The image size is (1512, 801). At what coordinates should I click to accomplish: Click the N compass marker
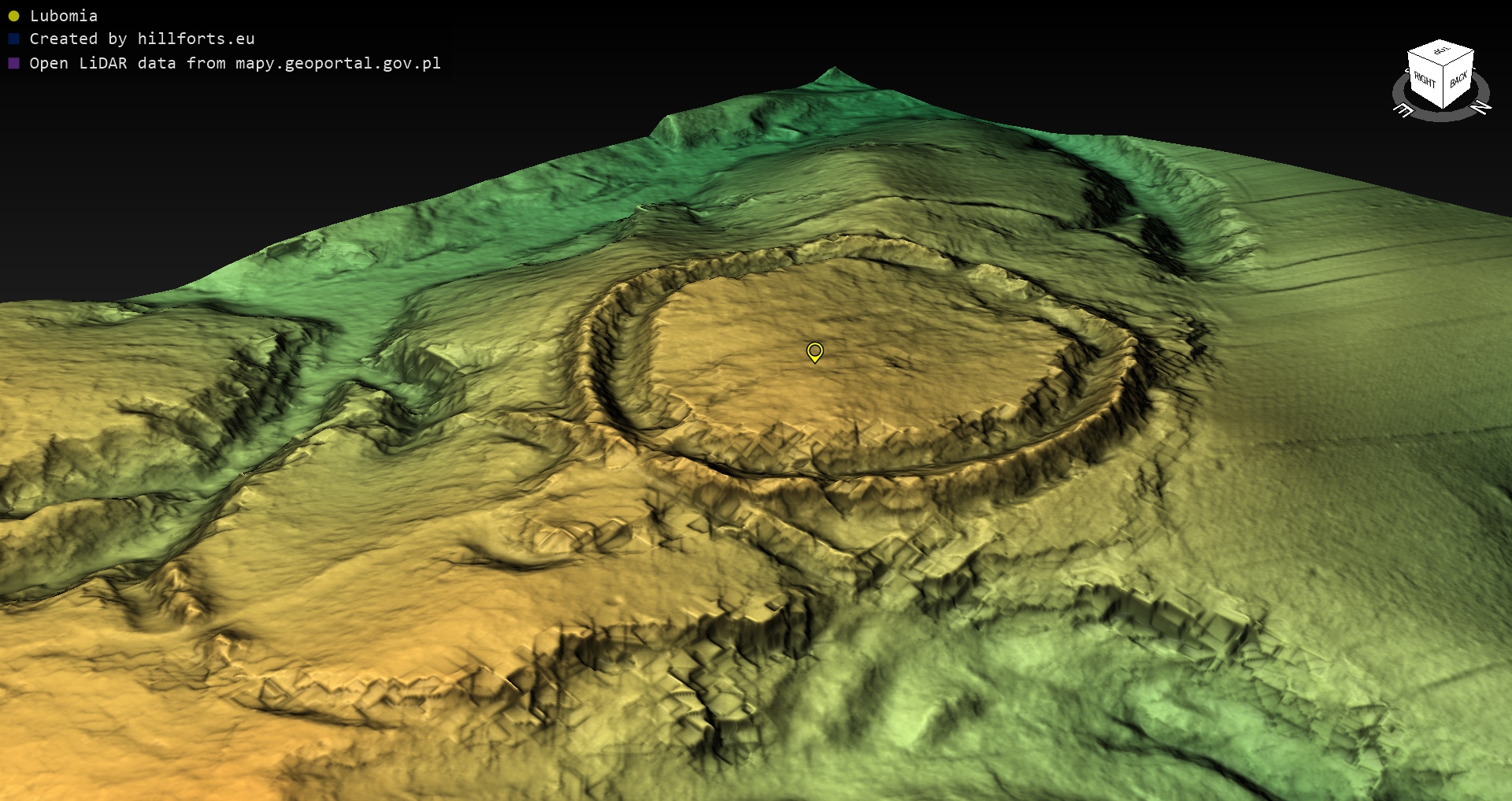pyautogui.click(x=1480, y=107)
